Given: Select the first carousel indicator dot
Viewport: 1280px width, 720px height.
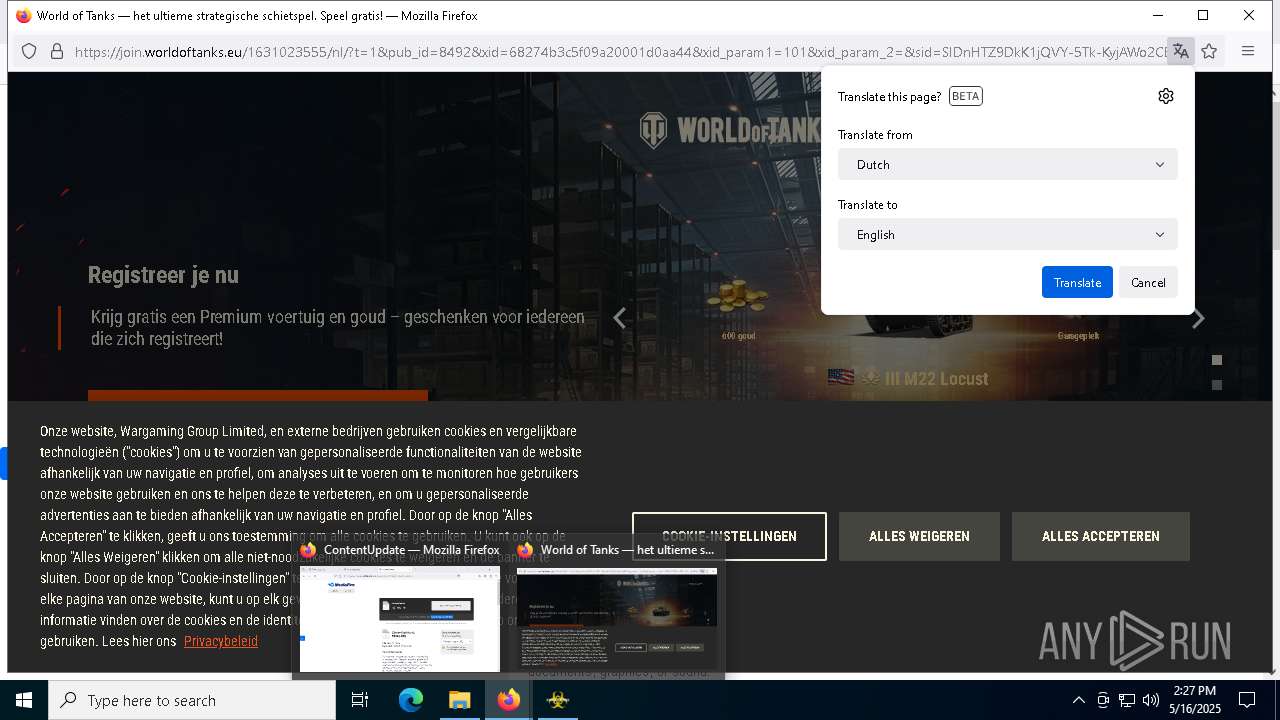Looking at the screenshot, I should click(x=1217, y=360).
